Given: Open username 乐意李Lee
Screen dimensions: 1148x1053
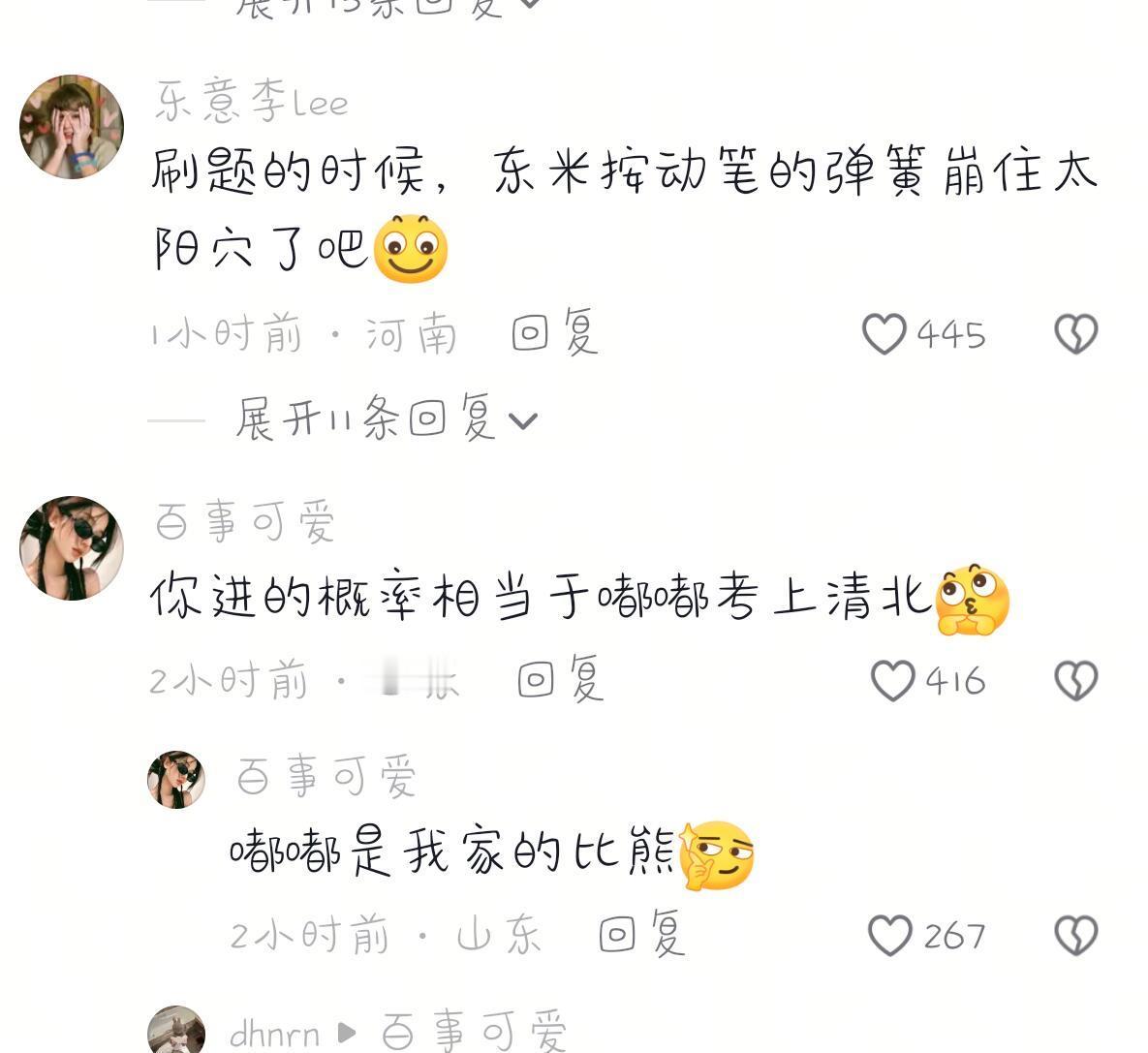Looking at the screenshot, I should click(x=252, y=101).
